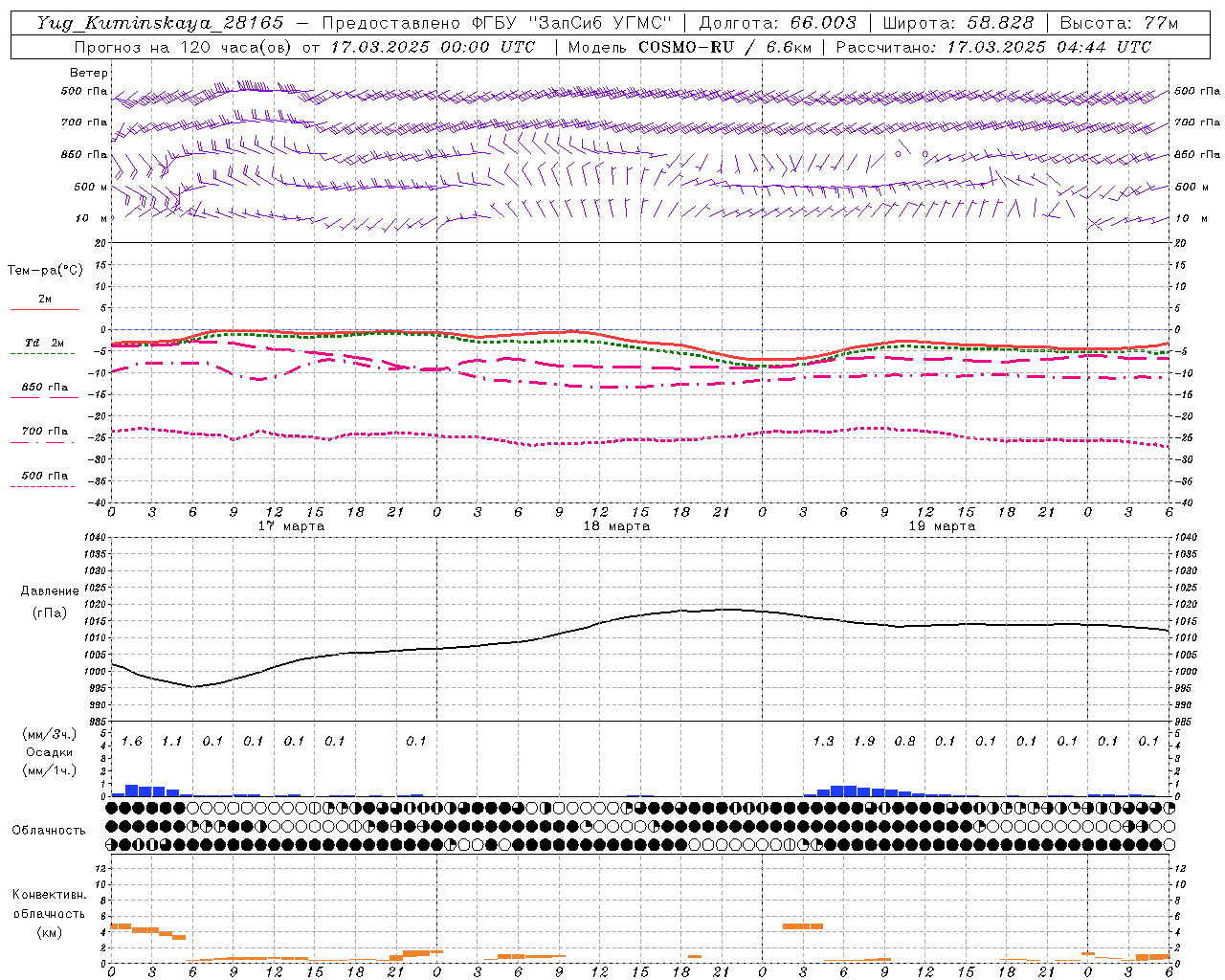Select the 850 гПа temperature legend entry
This screenshot has width=1225, height=980.
click(x=44, y=388)
